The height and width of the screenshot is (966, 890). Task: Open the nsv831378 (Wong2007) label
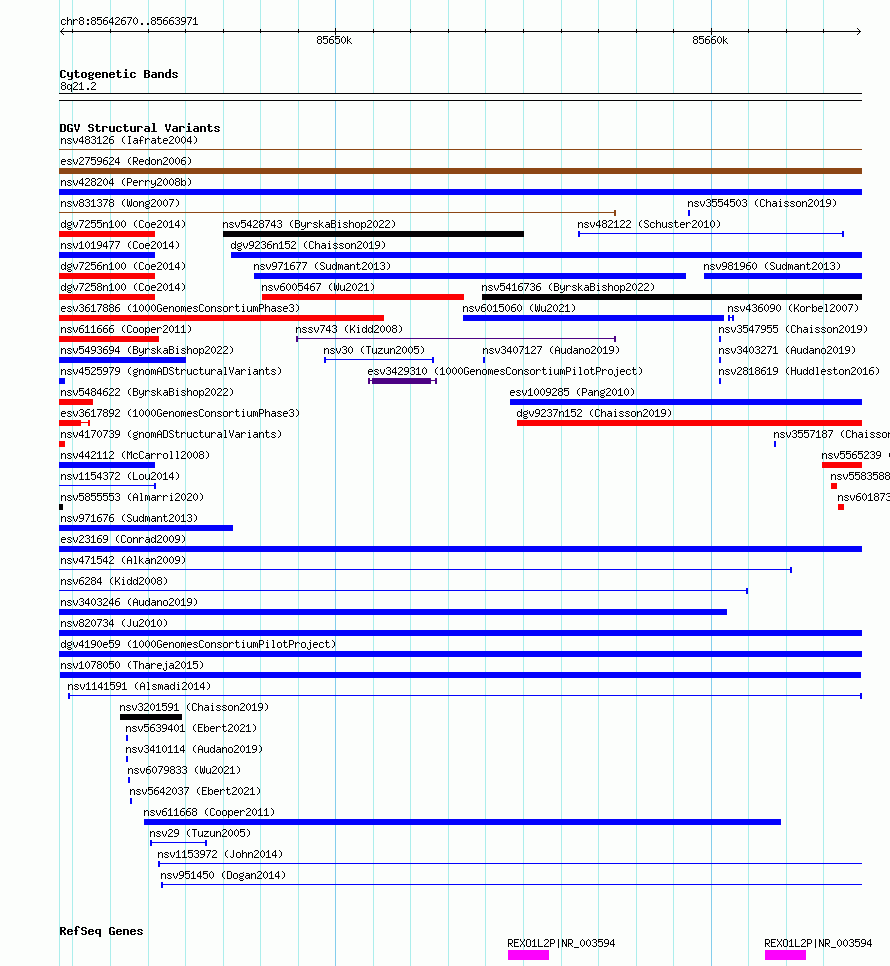point(119,203)
